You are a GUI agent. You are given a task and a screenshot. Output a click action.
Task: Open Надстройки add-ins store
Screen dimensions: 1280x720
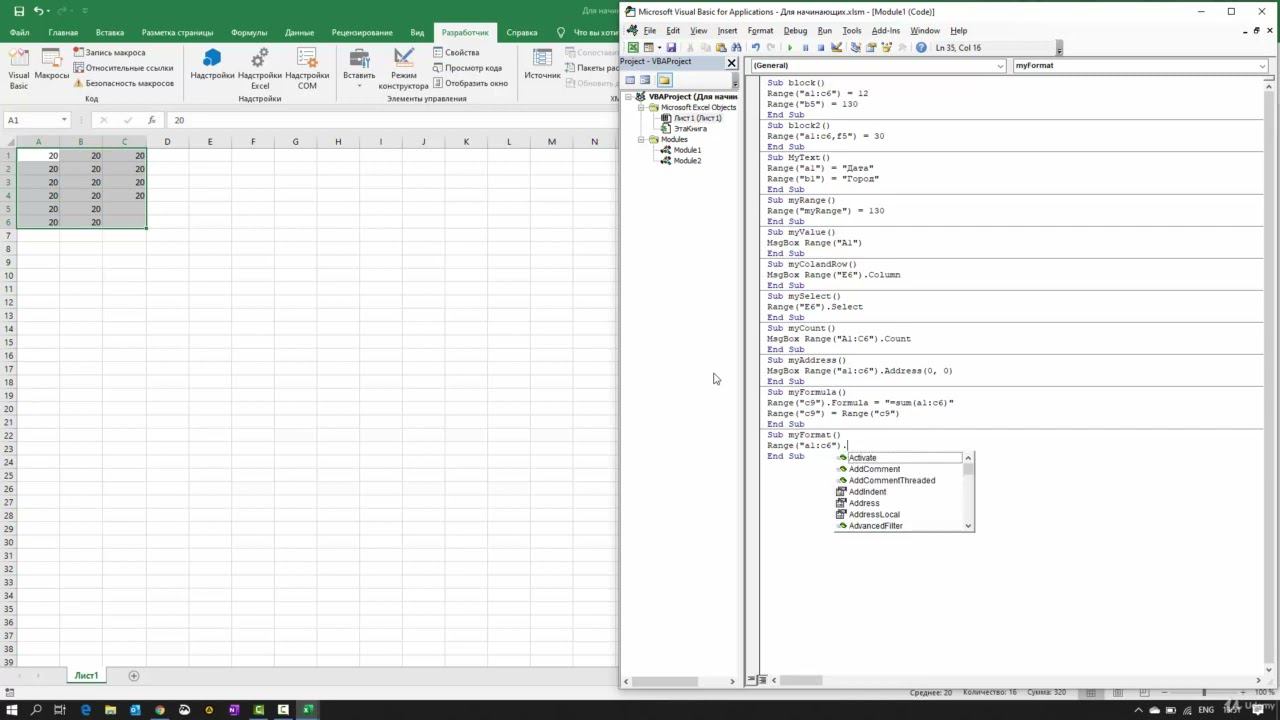coord(212,64)
